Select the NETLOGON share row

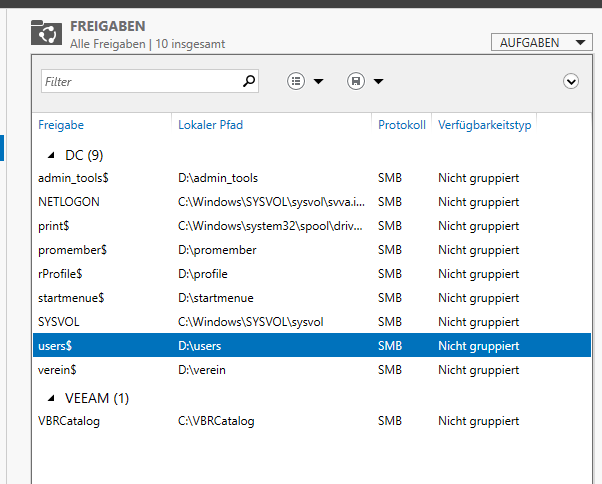click(312, 202)
